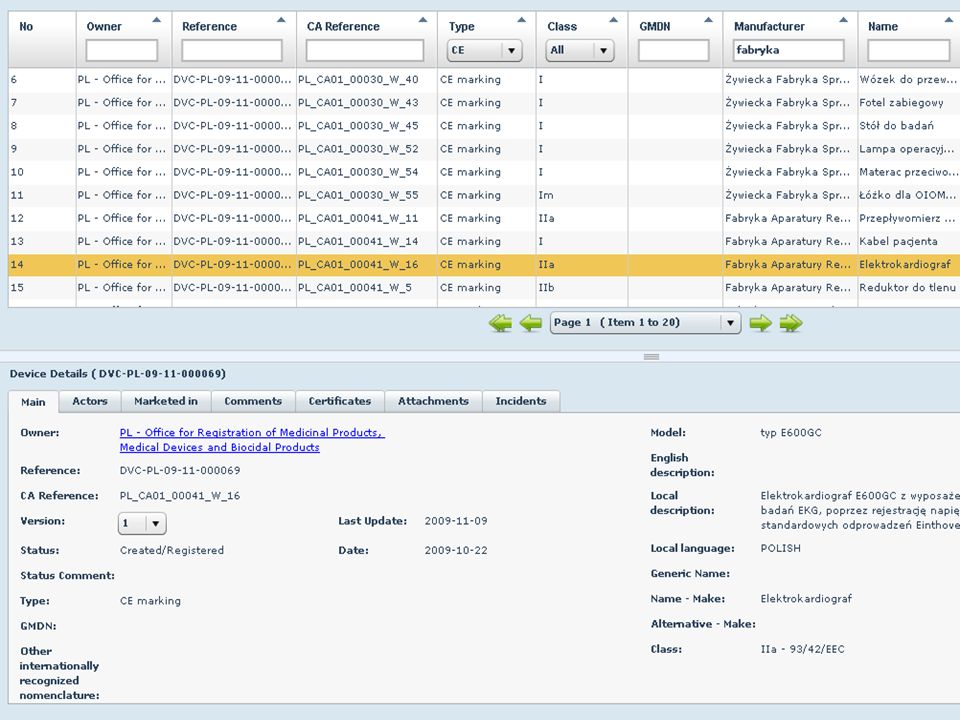Open the owner Office for Registration link

tap(252, 440)
